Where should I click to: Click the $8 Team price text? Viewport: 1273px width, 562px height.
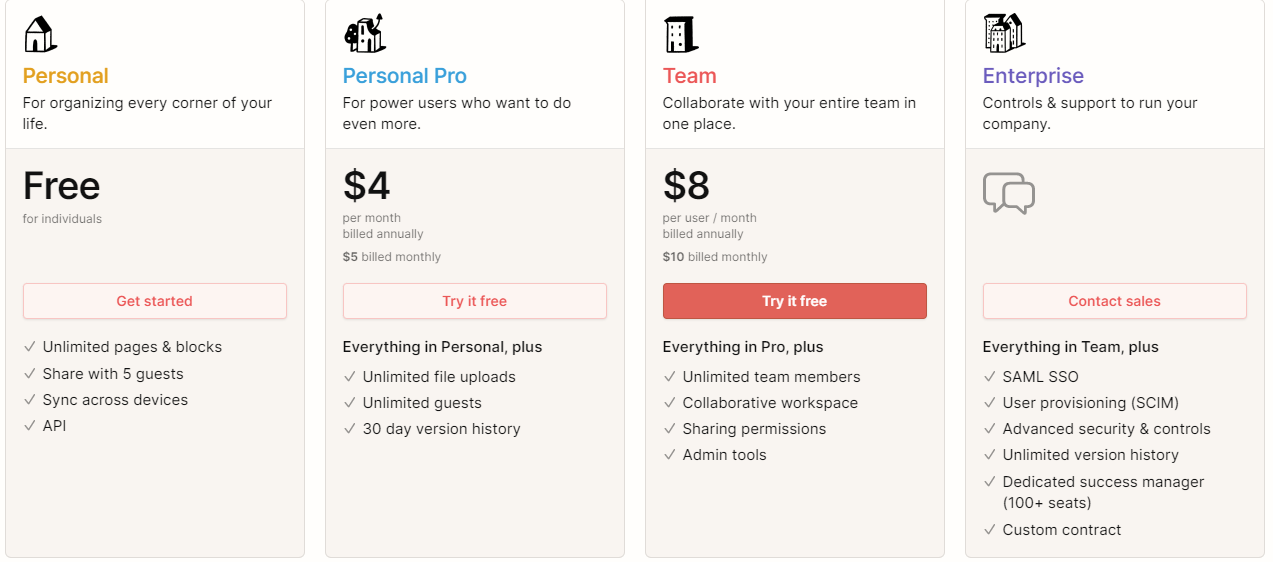click(x=686, y=186)
